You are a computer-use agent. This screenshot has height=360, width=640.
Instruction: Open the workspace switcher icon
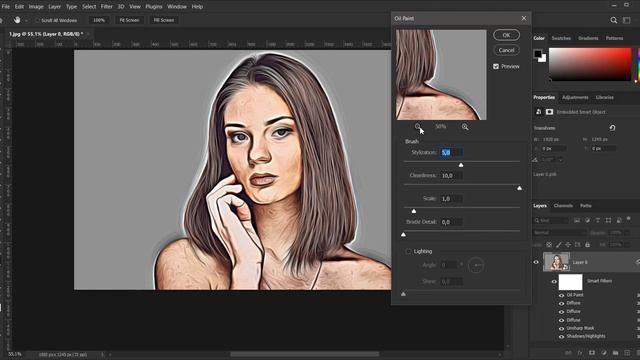click(x=627, y=20)
